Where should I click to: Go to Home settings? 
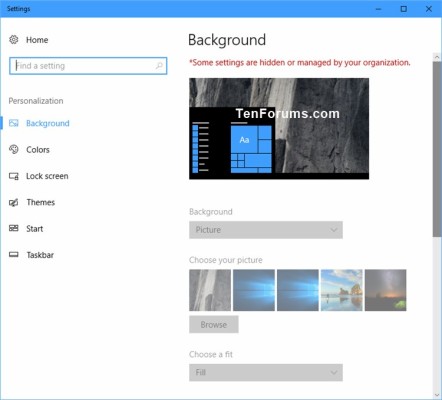[x=37, y=40]
